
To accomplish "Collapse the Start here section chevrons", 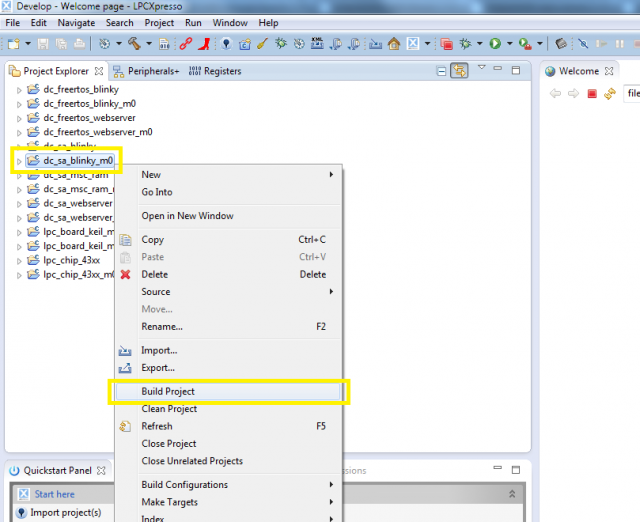I will click(512, 494).
